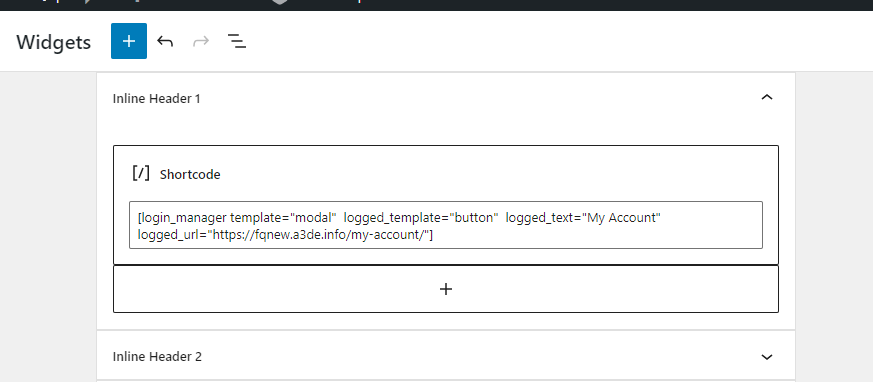Add a block with the plus appender
Image resolution: width=873 pixels, height=382 pixels.
point(446,289)
